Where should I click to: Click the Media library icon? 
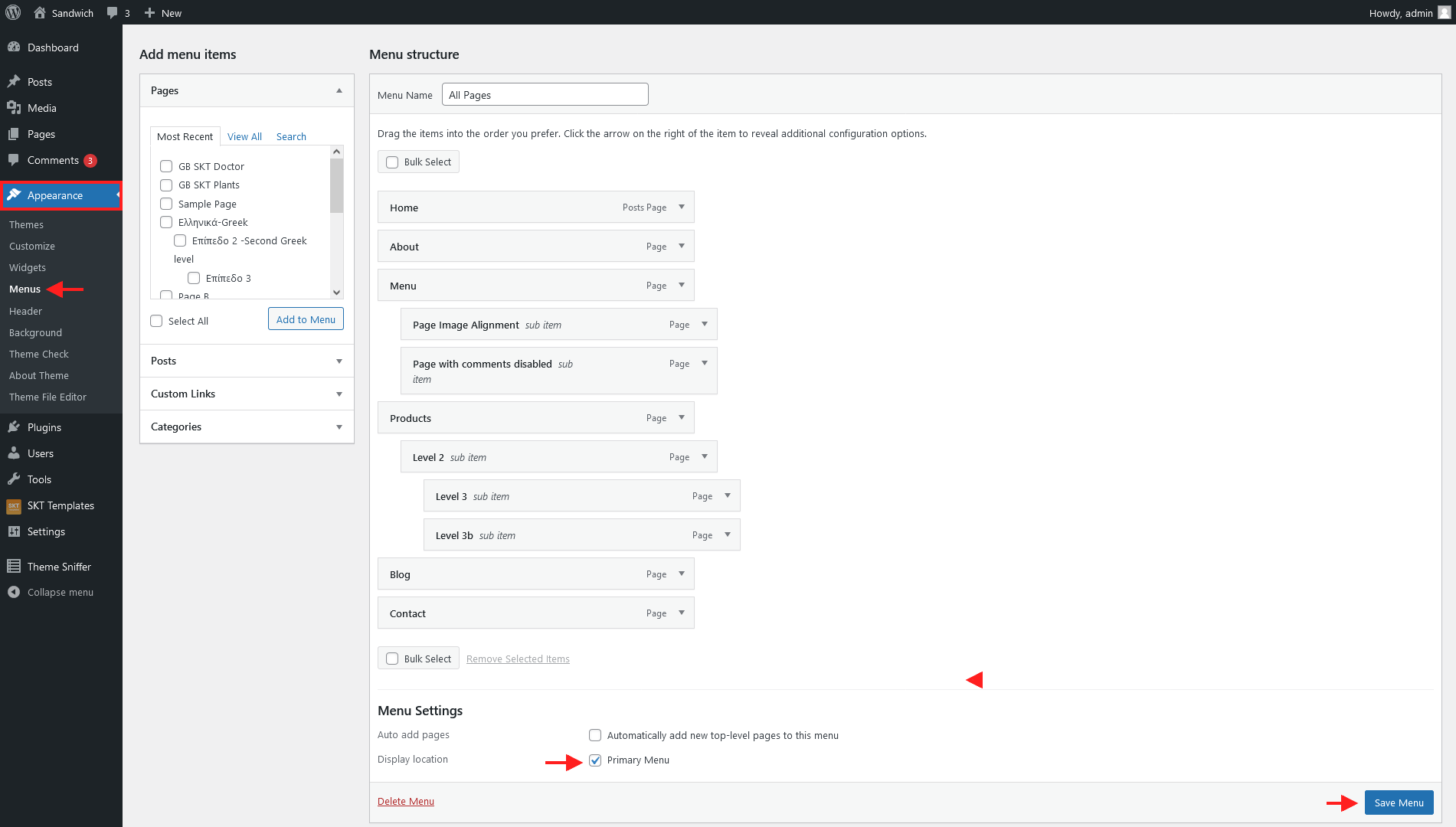pos(14,108)
